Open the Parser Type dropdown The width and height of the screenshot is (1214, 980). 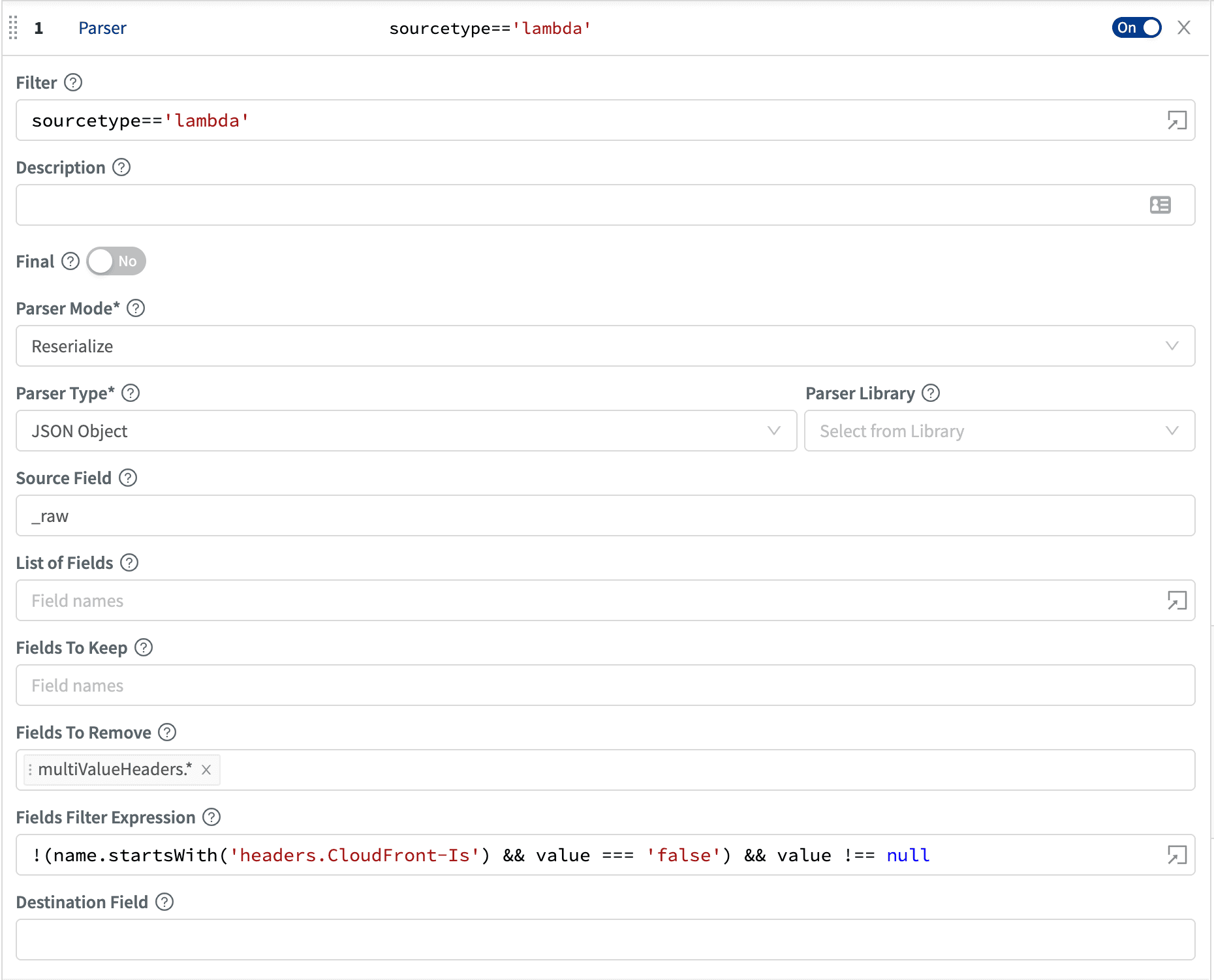(774, 431)
